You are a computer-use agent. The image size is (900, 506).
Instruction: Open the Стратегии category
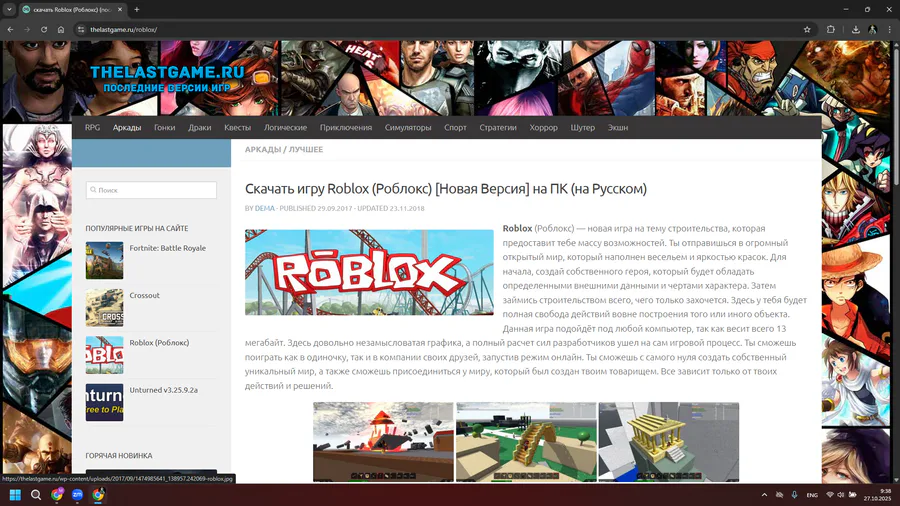498,127
